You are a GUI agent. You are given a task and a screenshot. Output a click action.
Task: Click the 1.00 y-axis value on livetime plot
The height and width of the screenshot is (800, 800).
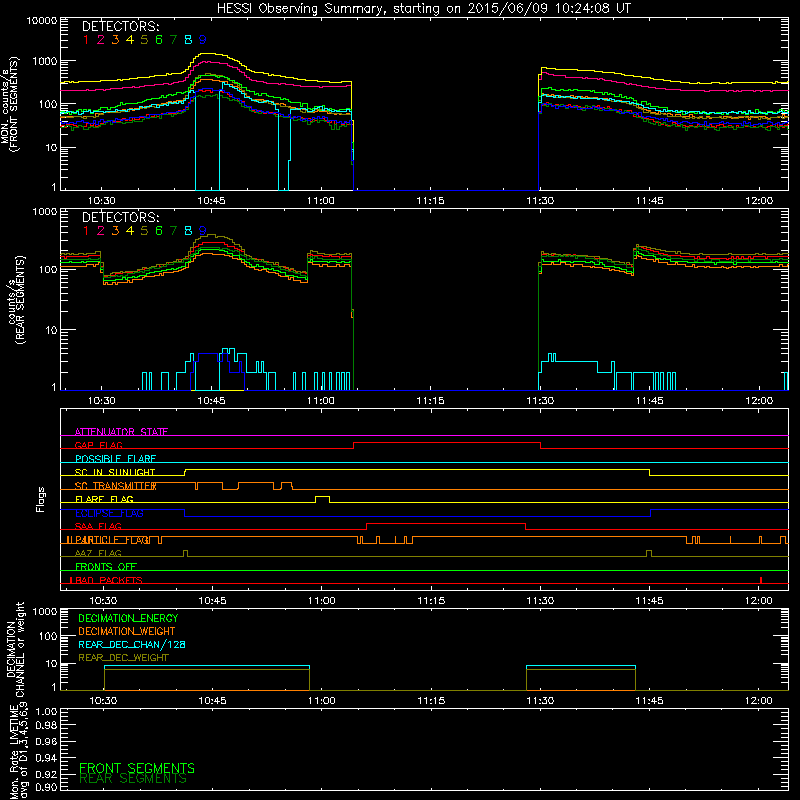46,711
